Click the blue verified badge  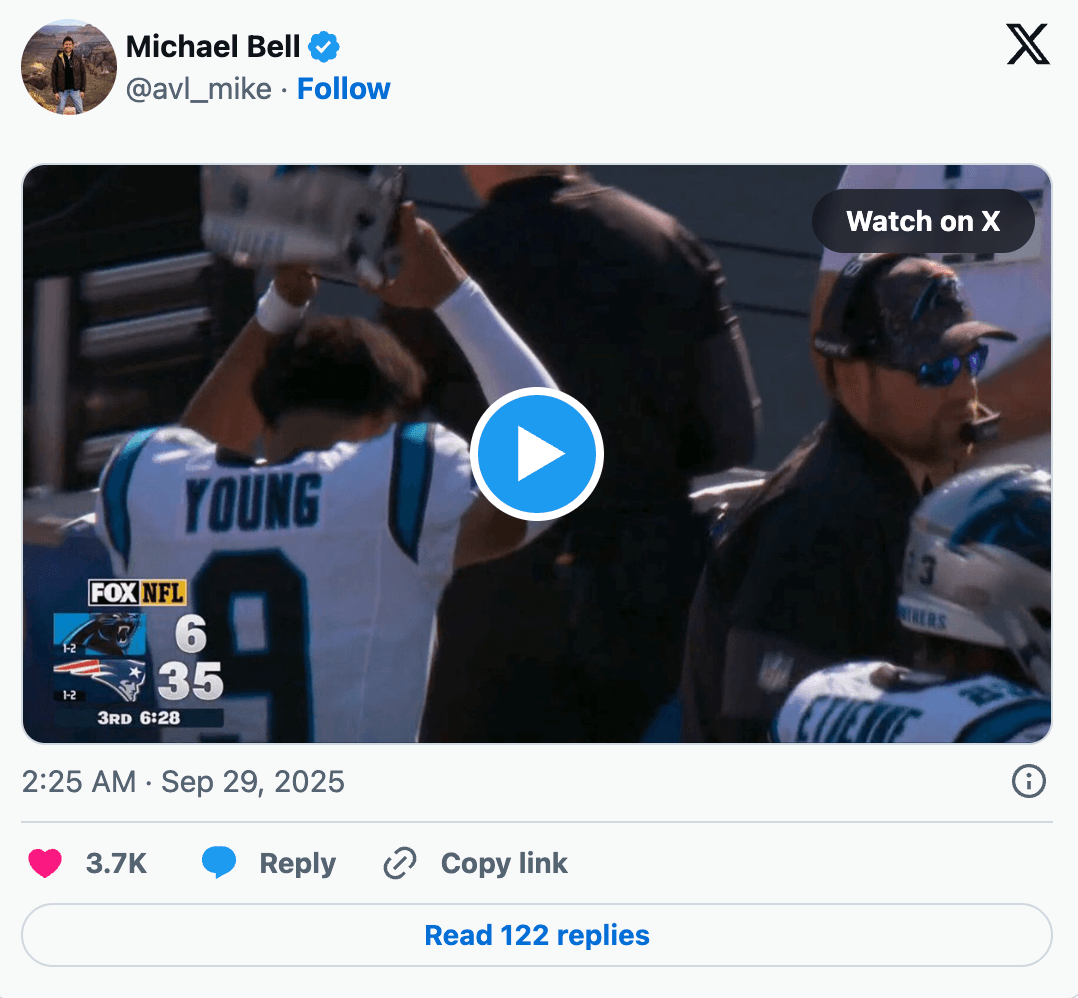pos(324,46)
